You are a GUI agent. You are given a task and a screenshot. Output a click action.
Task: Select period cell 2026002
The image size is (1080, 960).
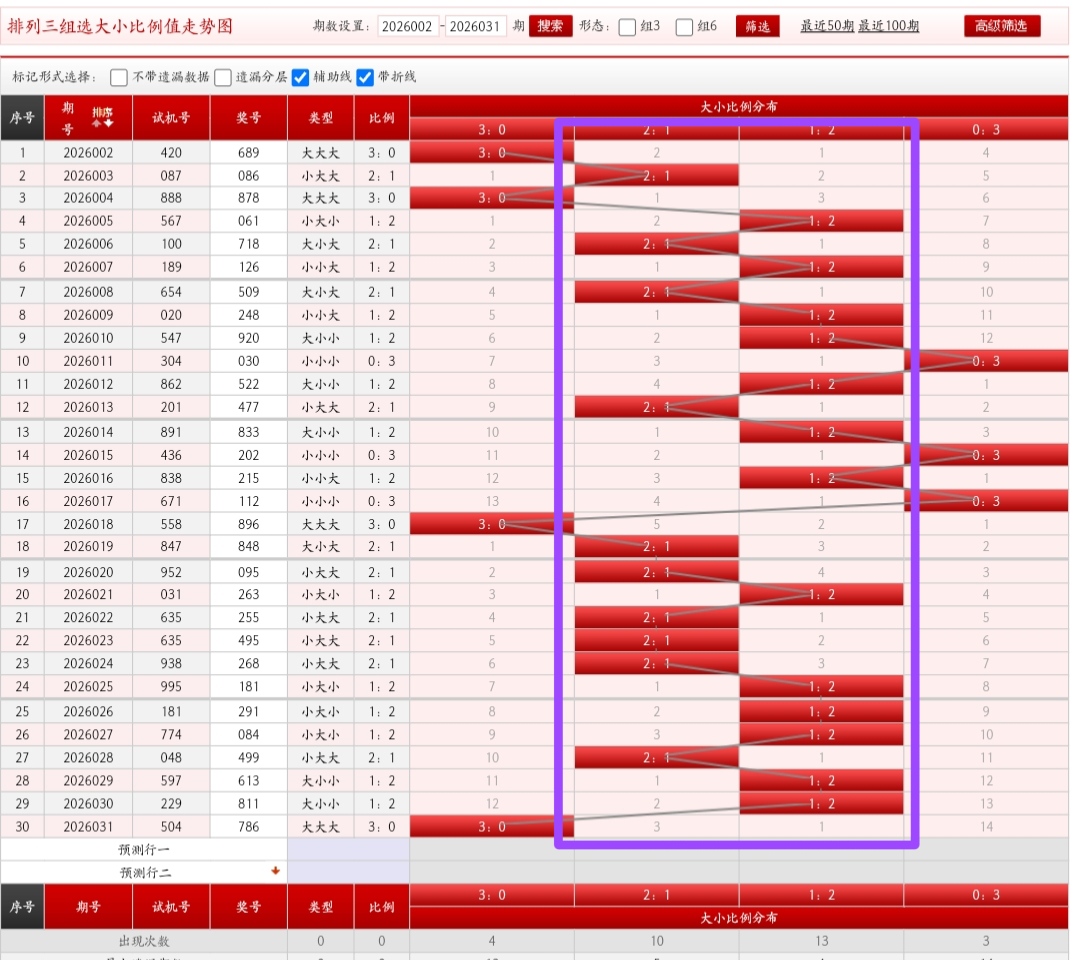point(88,153)
